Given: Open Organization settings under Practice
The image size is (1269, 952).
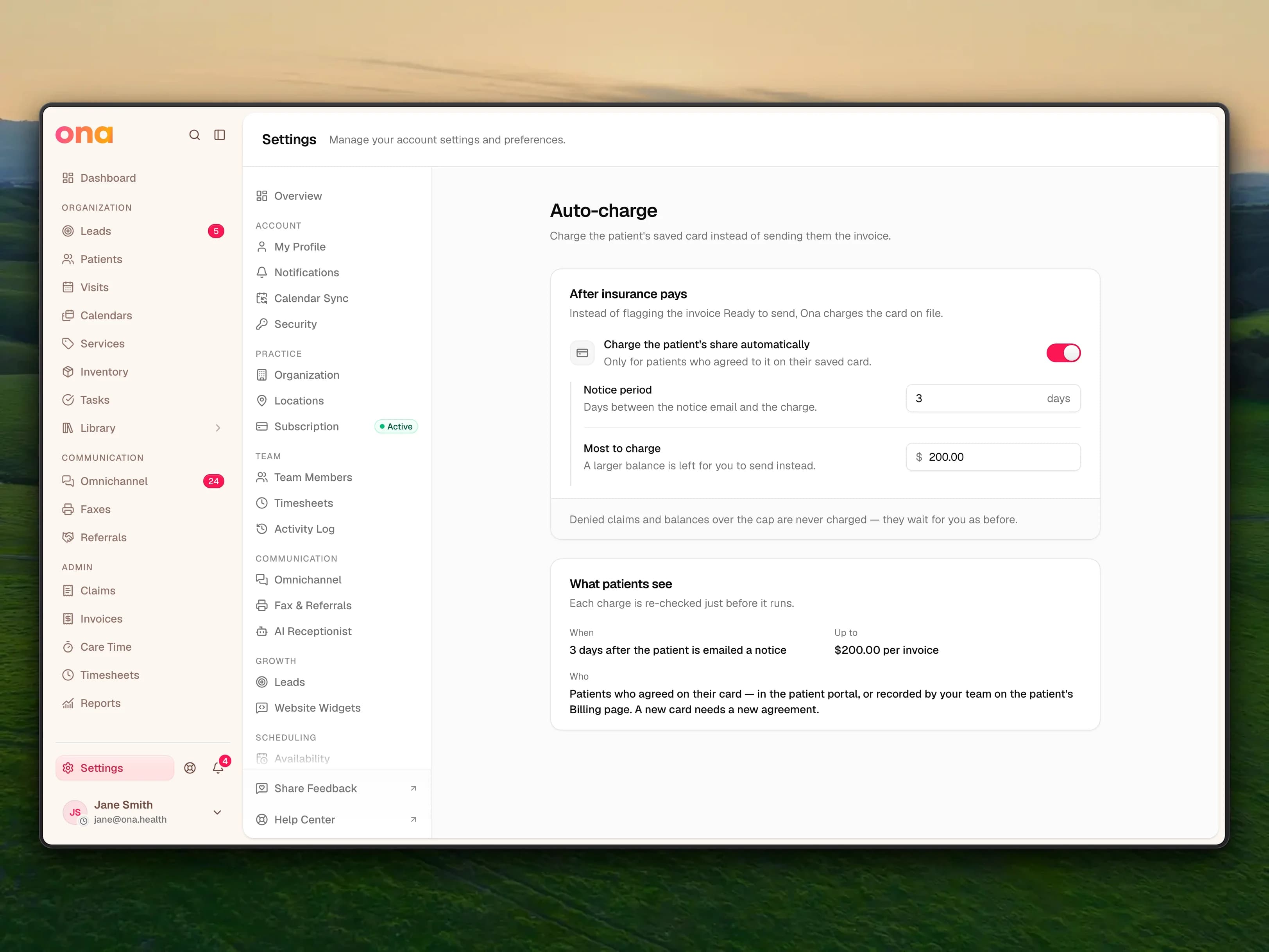Looking at the screenshot, I should pos(337,375).
